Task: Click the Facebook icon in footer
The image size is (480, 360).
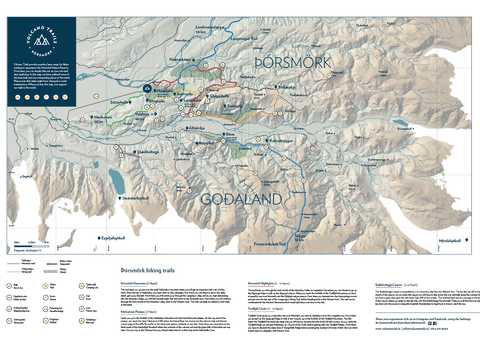Action: pyautogui.click(x=435, y=323)
